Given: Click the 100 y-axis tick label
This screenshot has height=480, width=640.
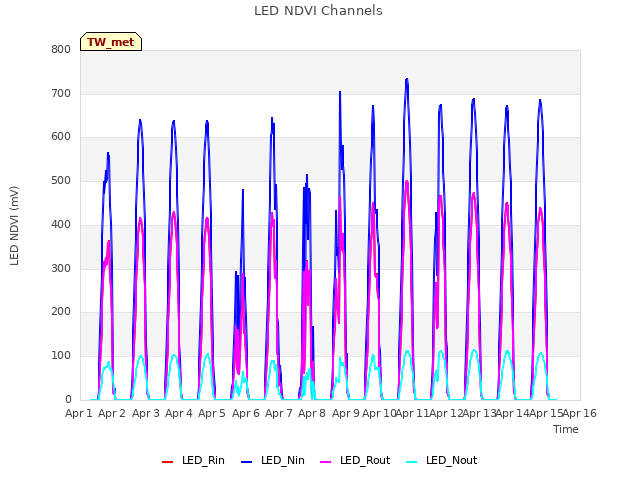Looking at the screenshot, I should tap(61, 356).
